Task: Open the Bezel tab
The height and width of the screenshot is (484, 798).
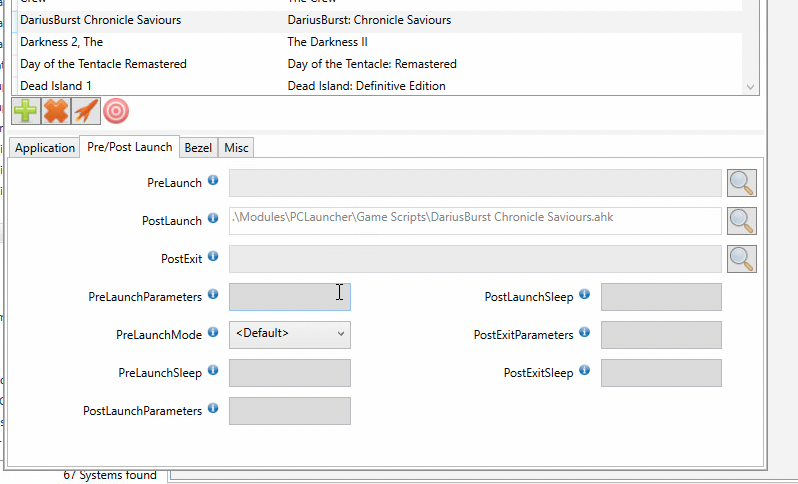Action: 198,148
